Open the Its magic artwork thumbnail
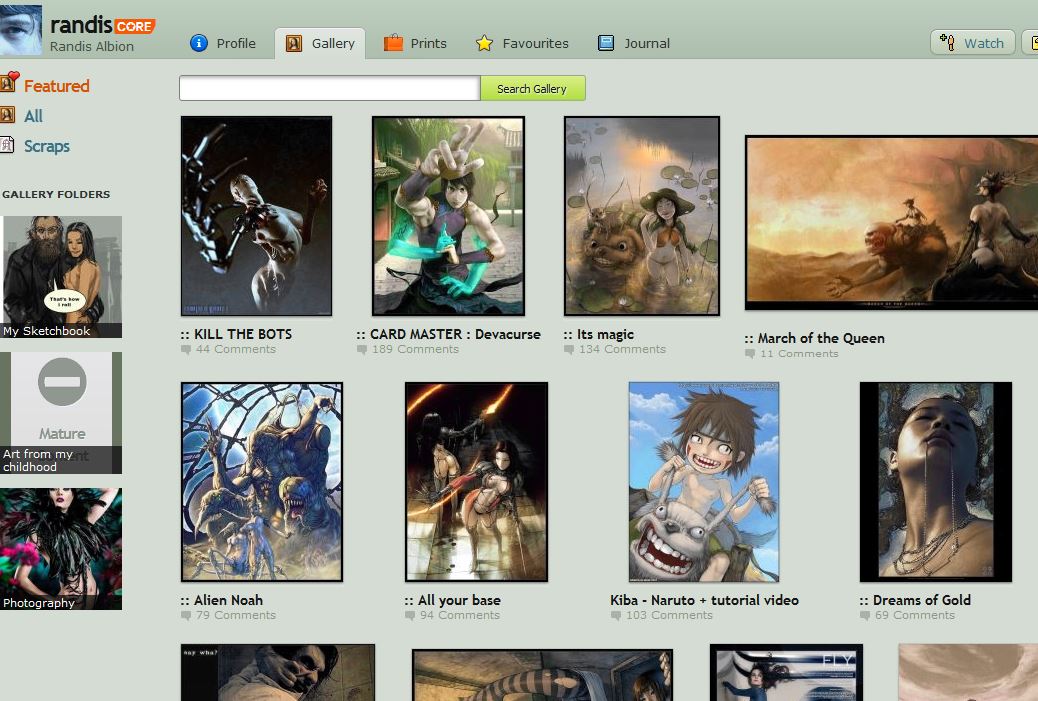1038x701 pixels. click(641, 216)
